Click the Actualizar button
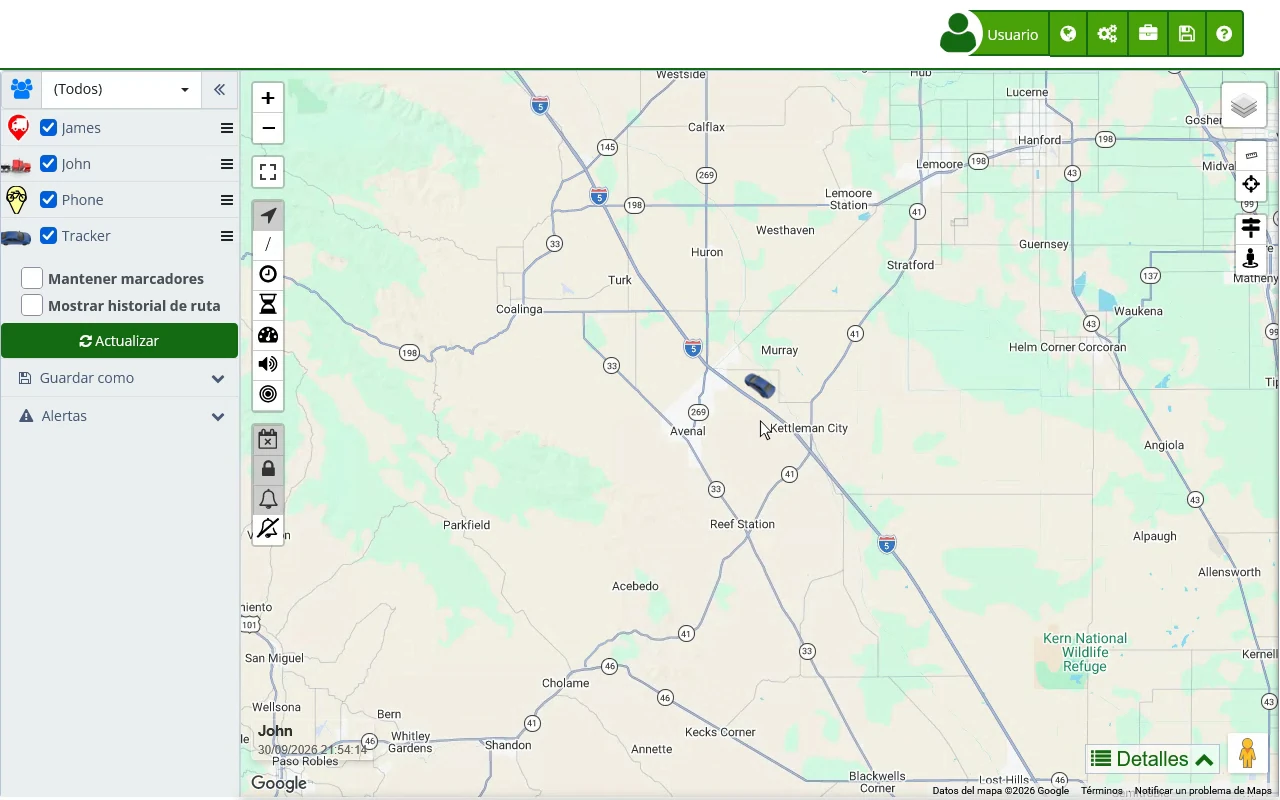 tap(119, 341)
